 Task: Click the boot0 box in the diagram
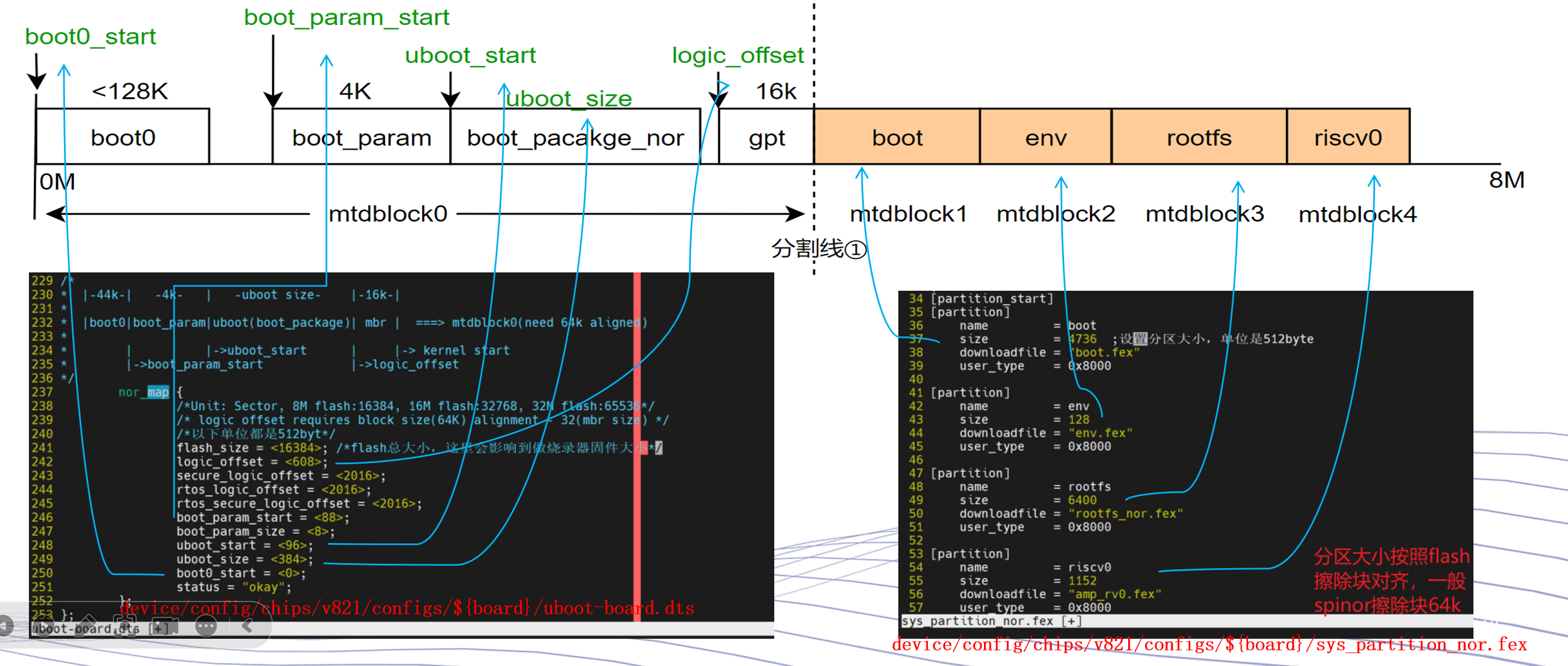(123, 137)
